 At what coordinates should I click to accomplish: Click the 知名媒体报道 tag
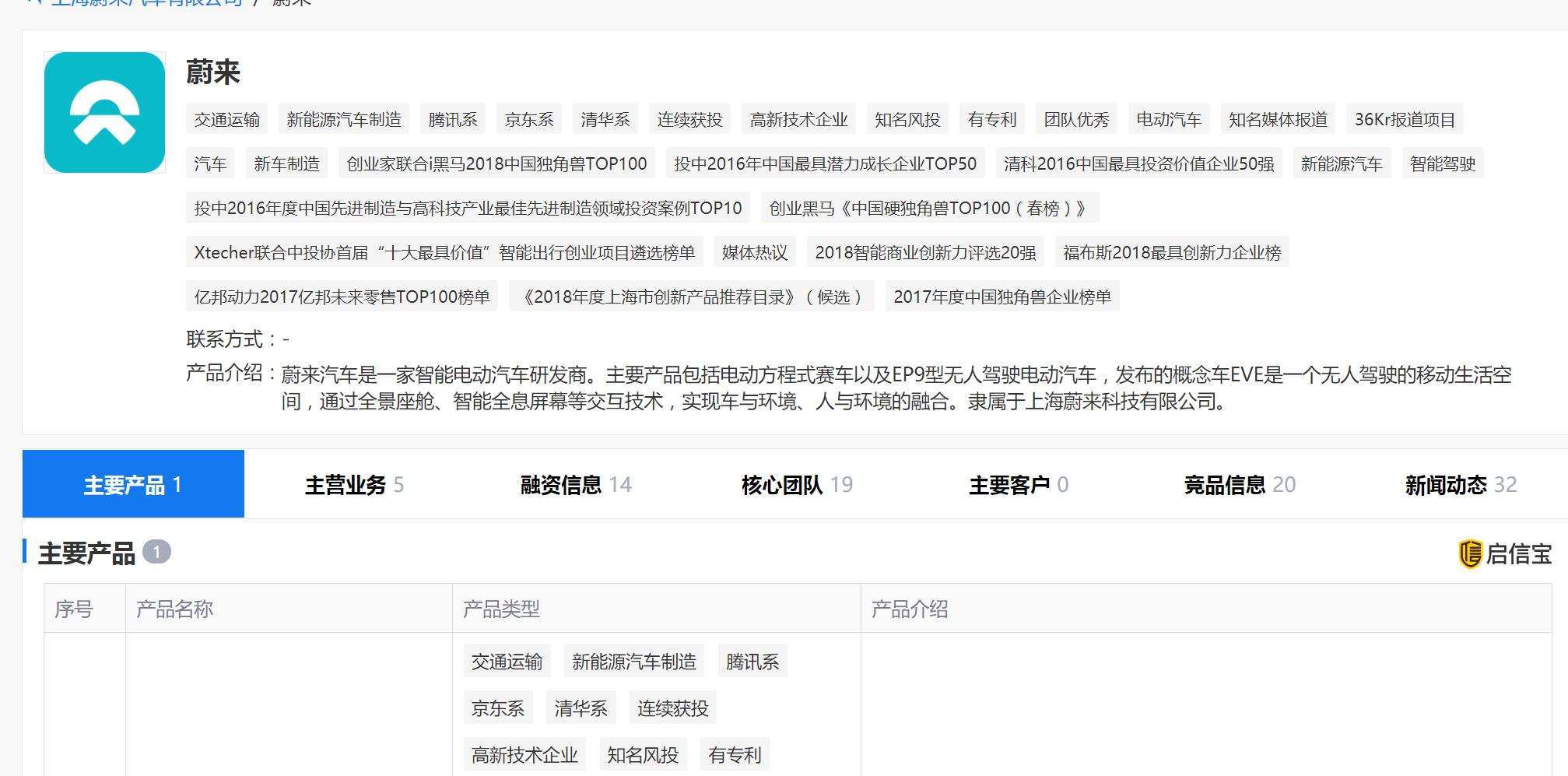(x=1279, y=119)
